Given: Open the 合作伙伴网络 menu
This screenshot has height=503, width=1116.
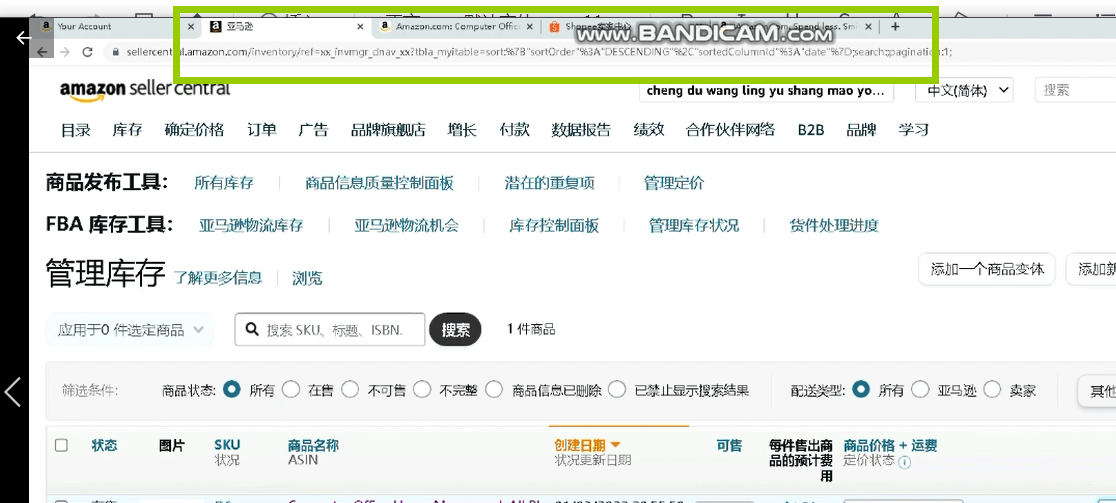Looking at the screenshot, I should click(730, 129).
